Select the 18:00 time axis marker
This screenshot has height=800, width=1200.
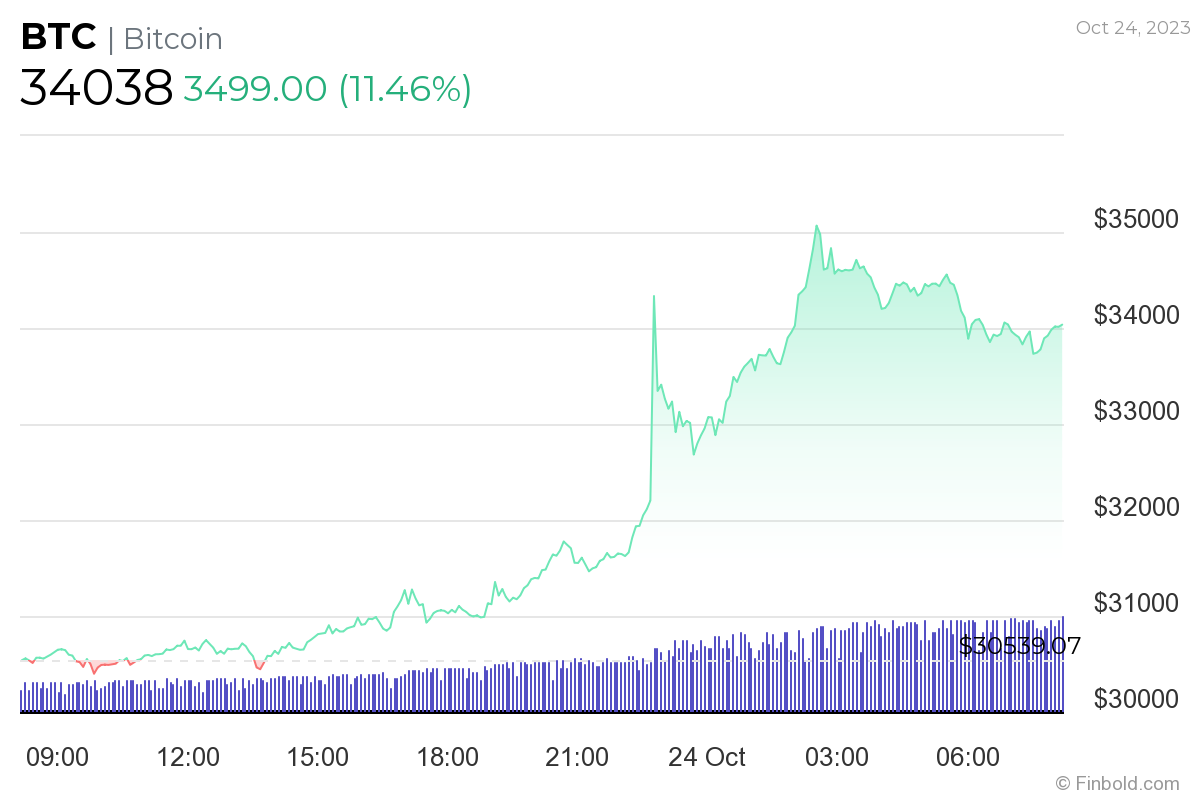[x=447, y=756]
